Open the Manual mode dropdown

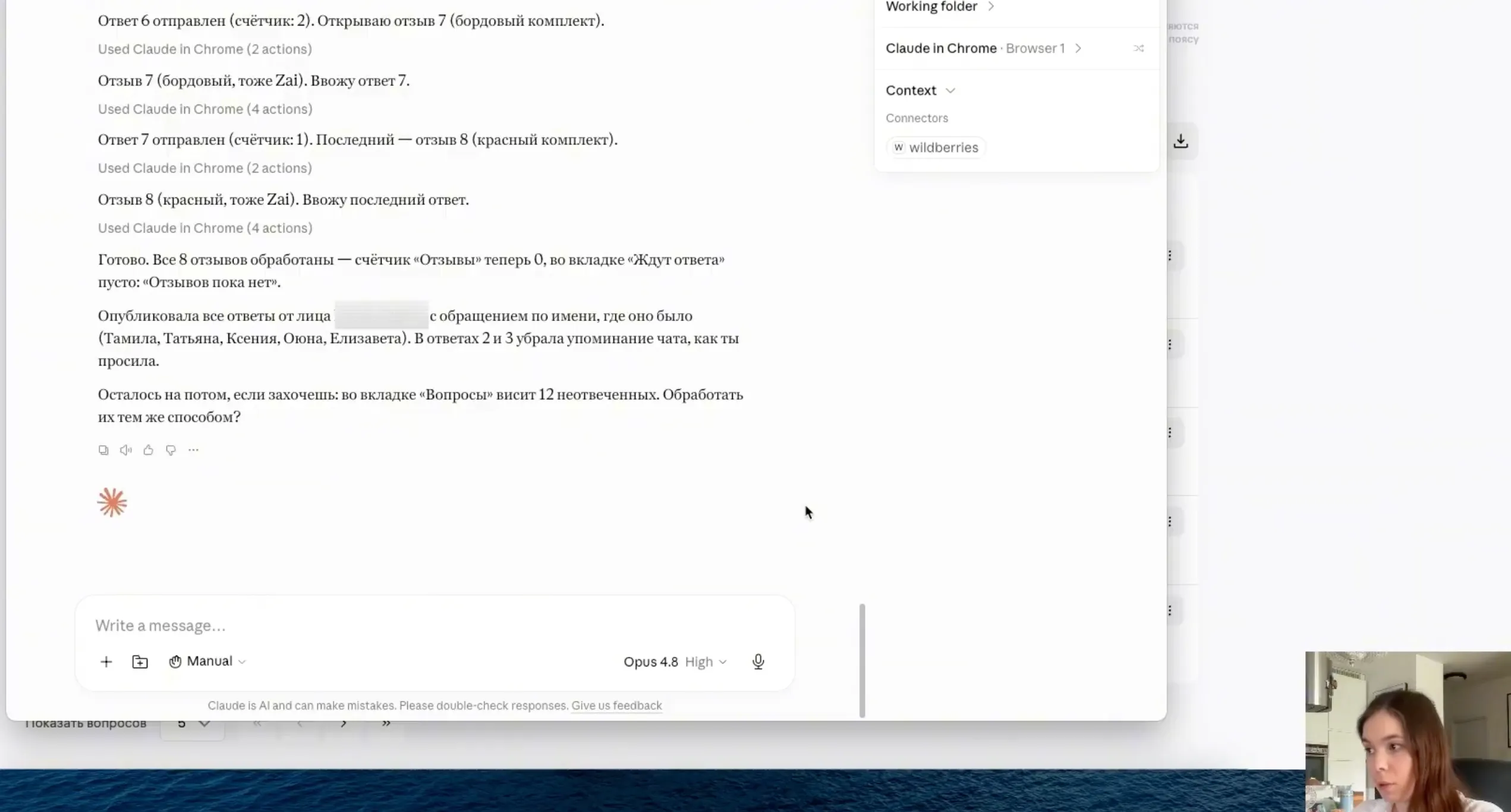[207, 661]
